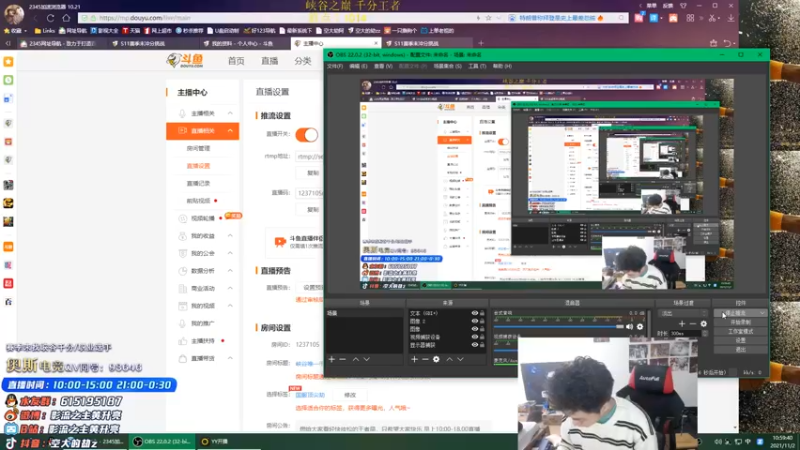Expand 商业活动 sidebar chevron
The width and height of the screenshot is (800, 450).
(x=230, y=288)
